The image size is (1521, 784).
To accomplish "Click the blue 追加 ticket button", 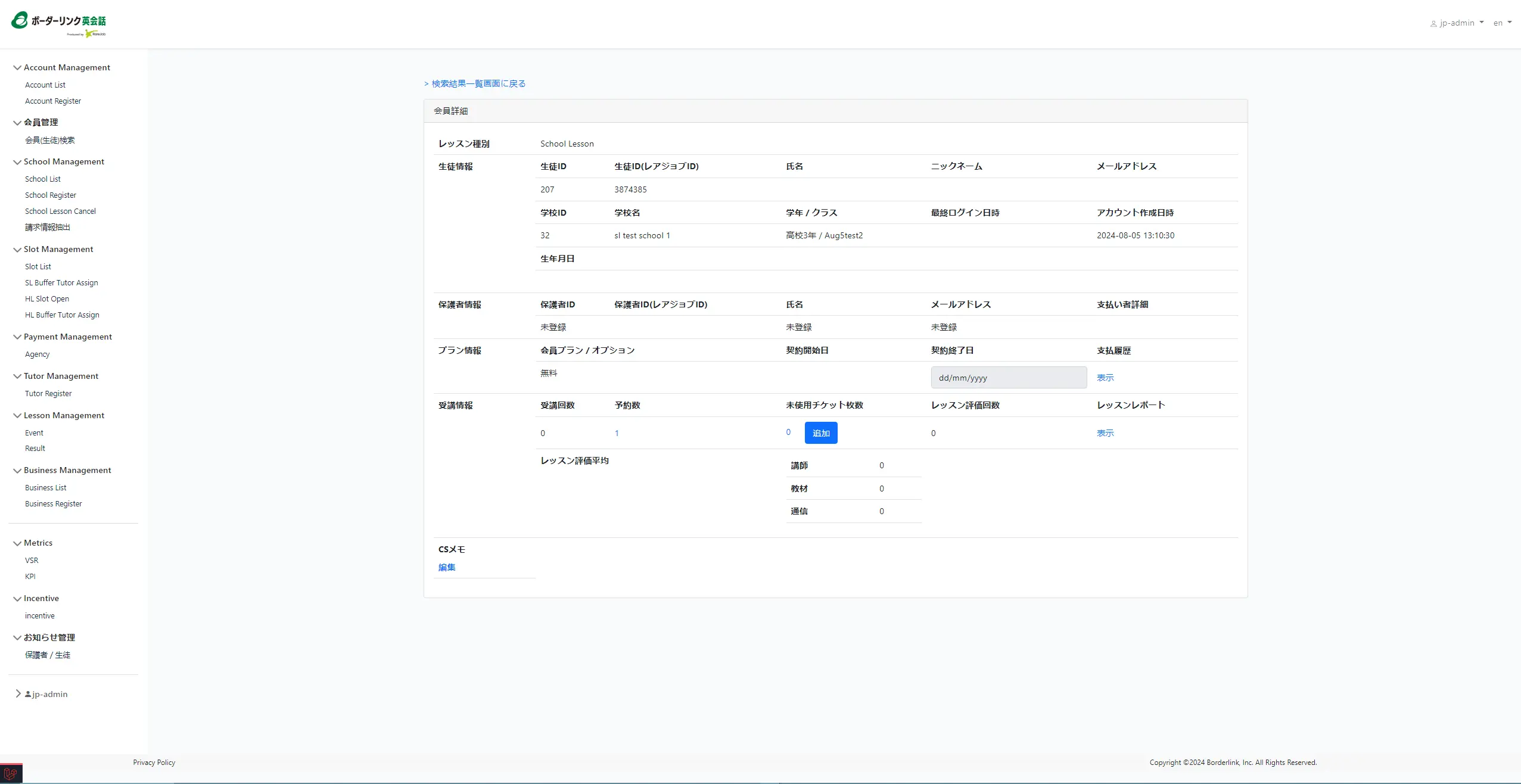I will (x=820, y=433).
